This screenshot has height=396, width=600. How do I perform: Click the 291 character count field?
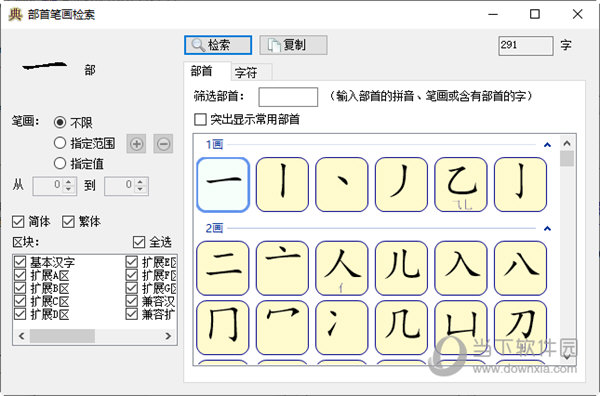526,46
